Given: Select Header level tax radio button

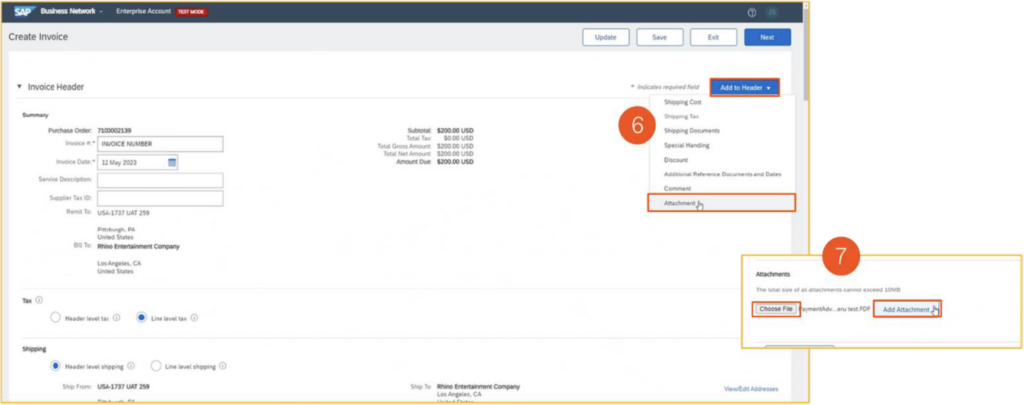Looking at the screenshot, I should (56, 317).
